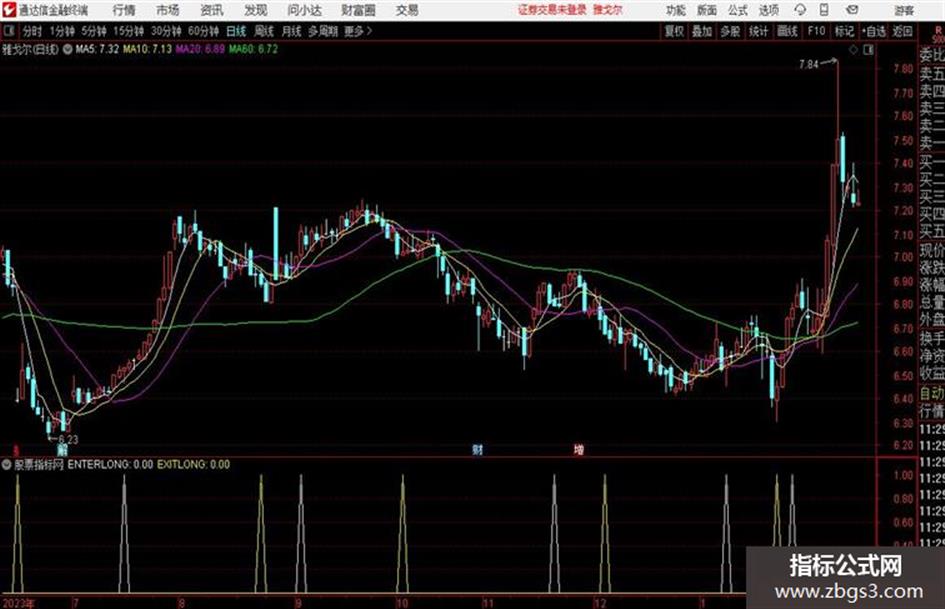Switch to 月线 monthly tab

coord(291,31)
